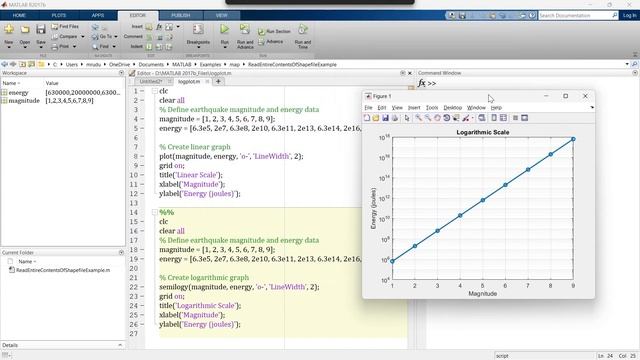Click the browse for folder icon in address bar
The image size is (640, 360).
tap(31, 64)
